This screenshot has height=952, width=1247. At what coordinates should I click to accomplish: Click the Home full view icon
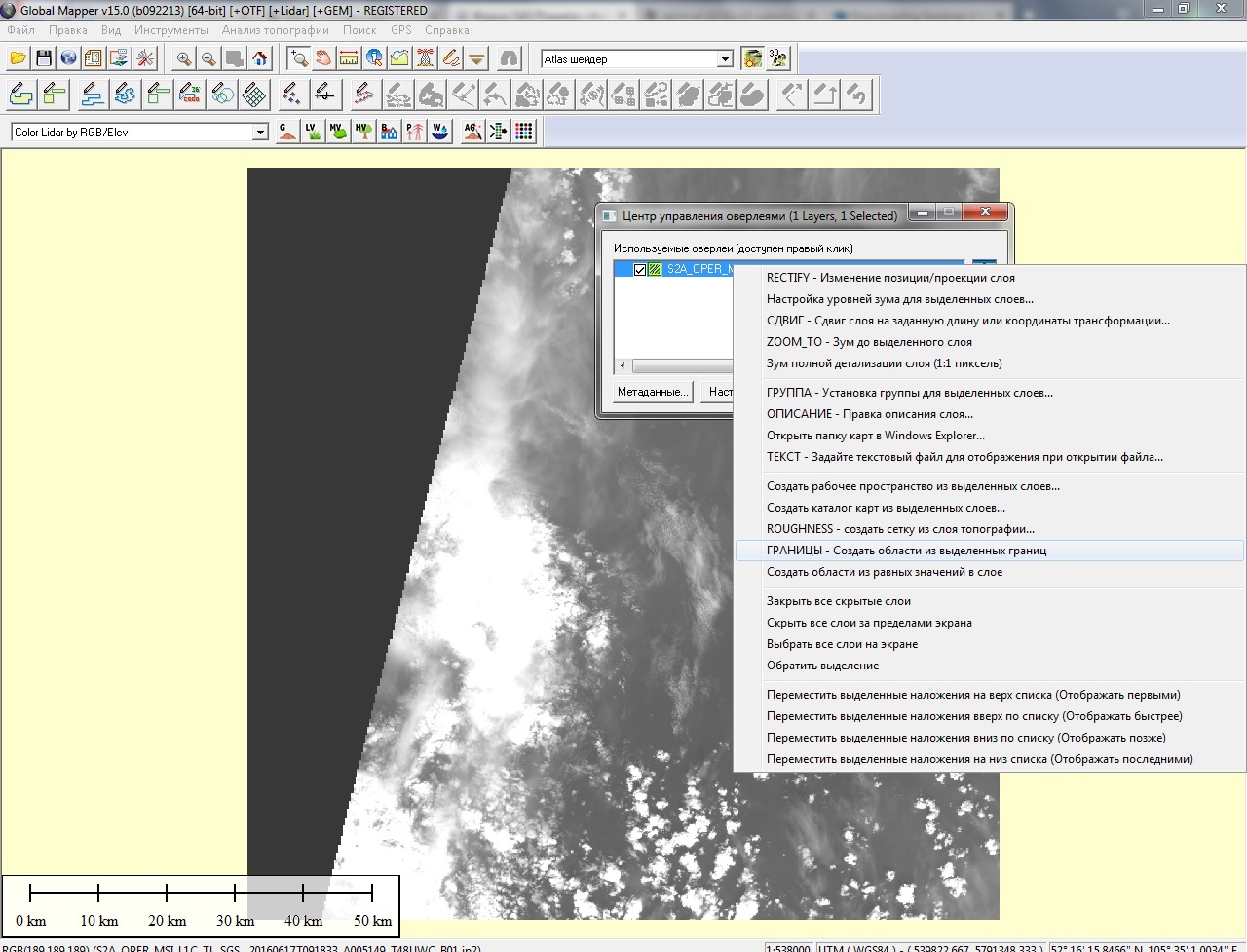point(259,59)
